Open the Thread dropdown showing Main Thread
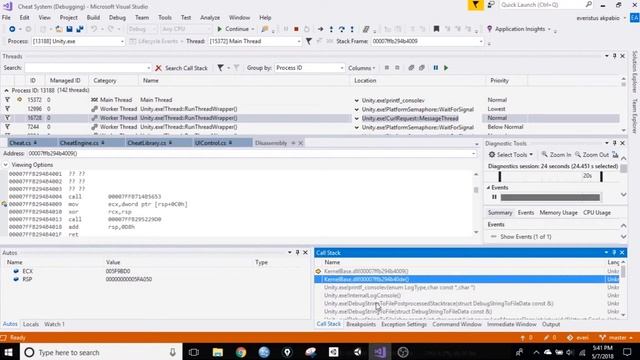 pos(255,41)
